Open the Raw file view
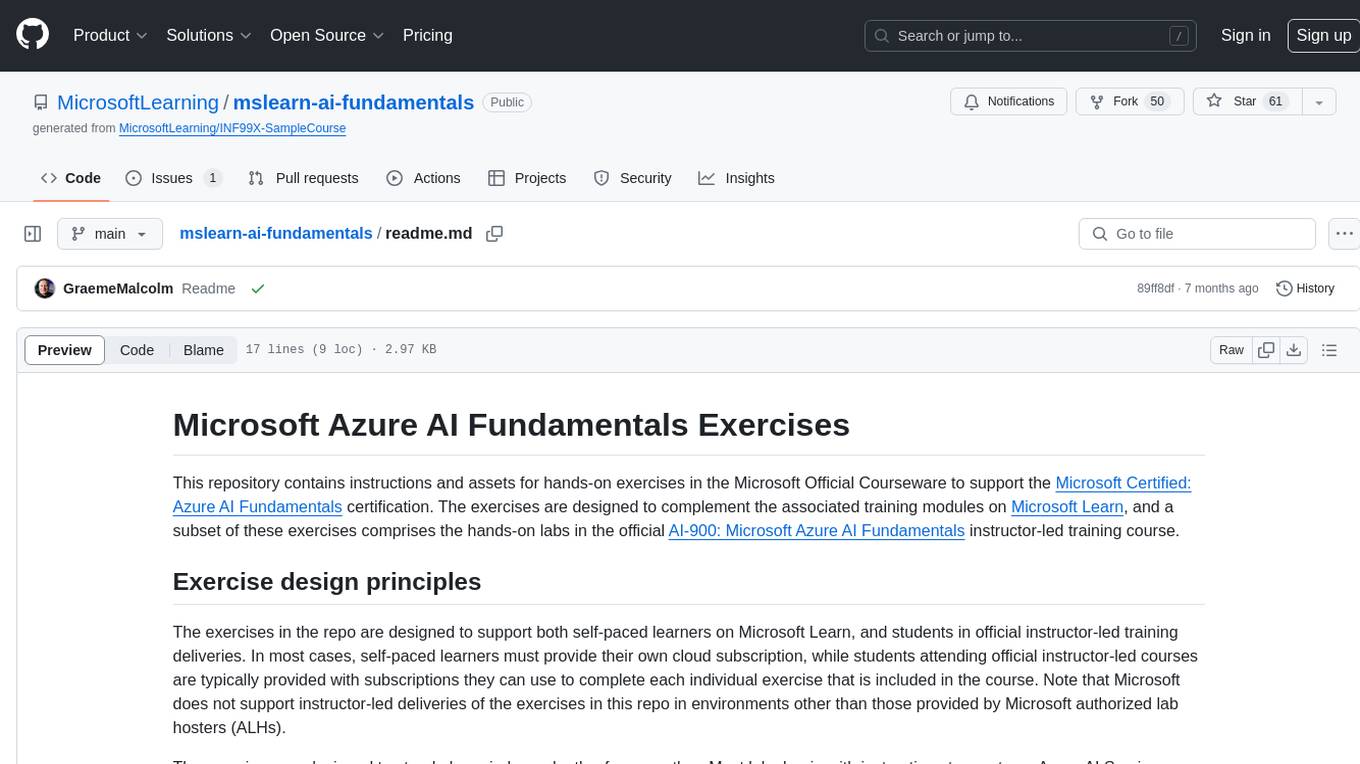1360x764 pixels. [1231, 350]
